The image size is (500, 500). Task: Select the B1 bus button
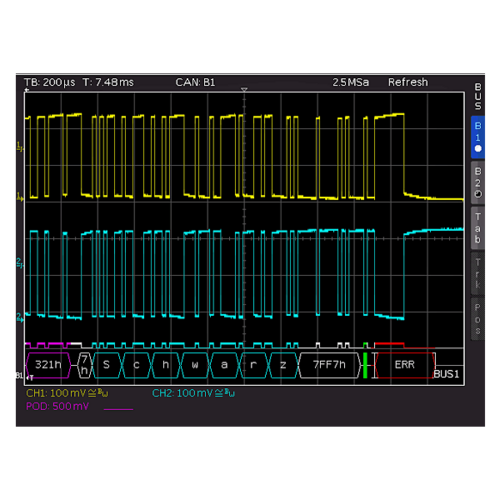[478, 137]
